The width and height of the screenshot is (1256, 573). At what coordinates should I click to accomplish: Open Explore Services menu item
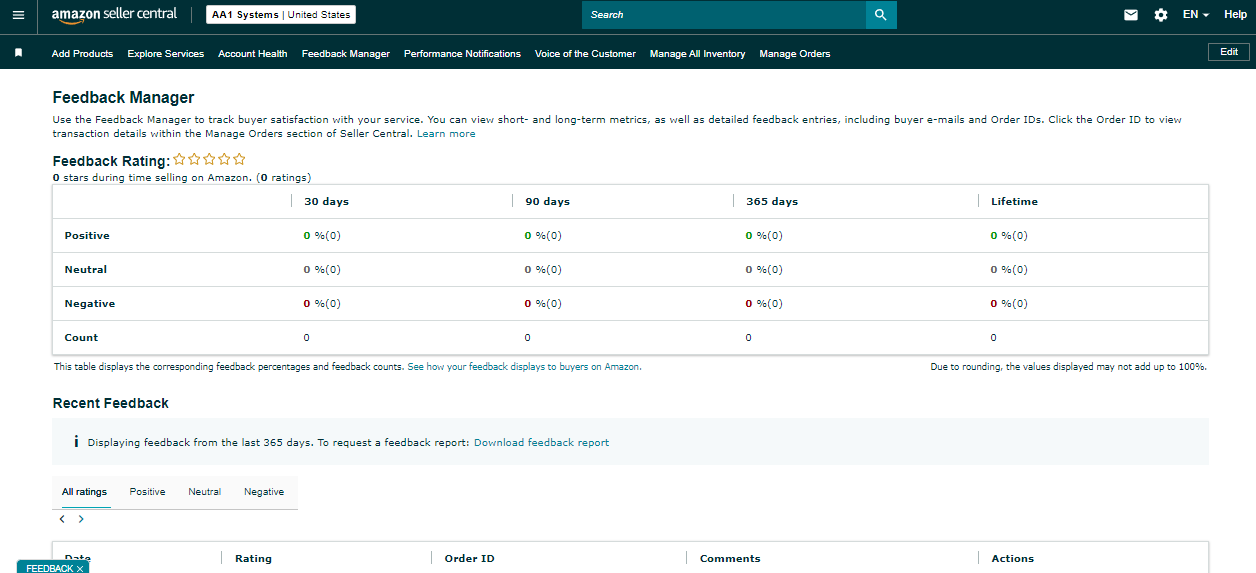(x=166, y=54)
